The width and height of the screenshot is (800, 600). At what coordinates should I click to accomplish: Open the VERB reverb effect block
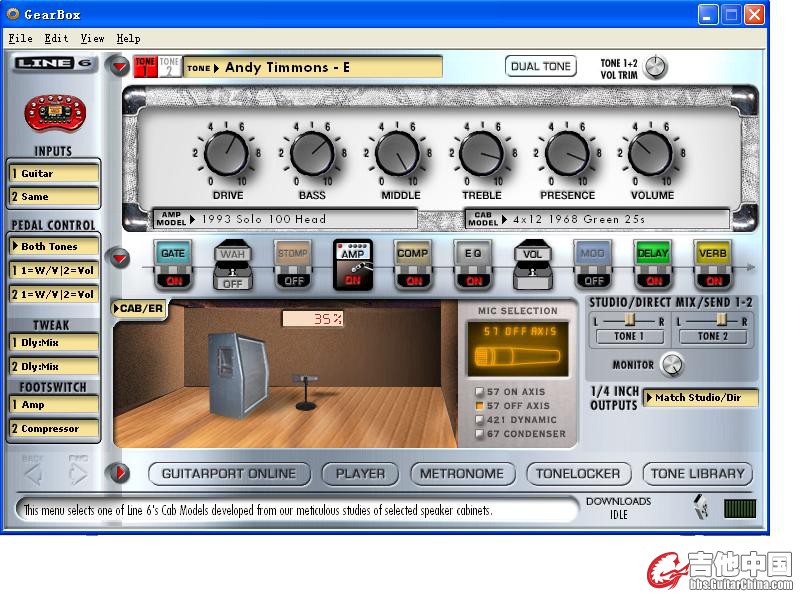pos(712,256)
